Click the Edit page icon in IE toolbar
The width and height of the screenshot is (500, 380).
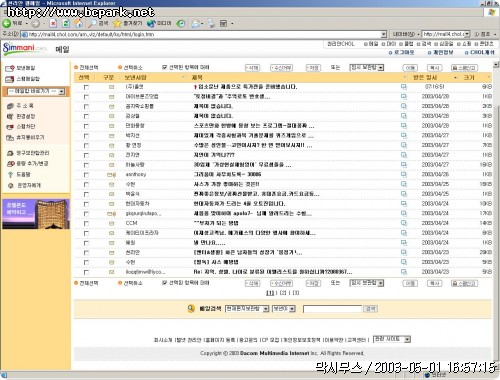click(224, 23)
